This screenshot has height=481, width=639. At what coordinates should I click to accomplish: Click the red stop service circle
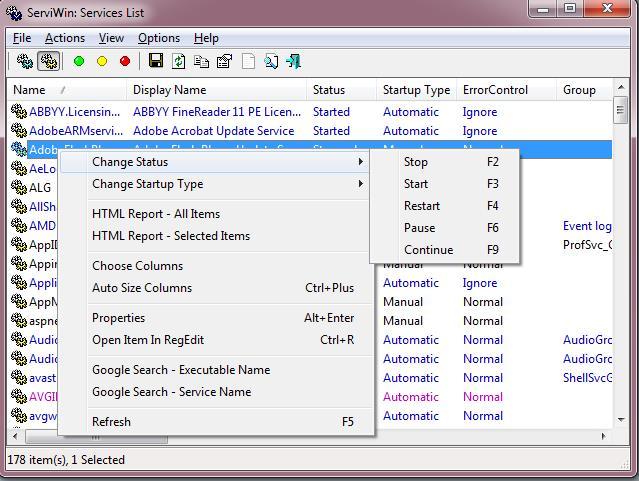(x=125, y=61)
